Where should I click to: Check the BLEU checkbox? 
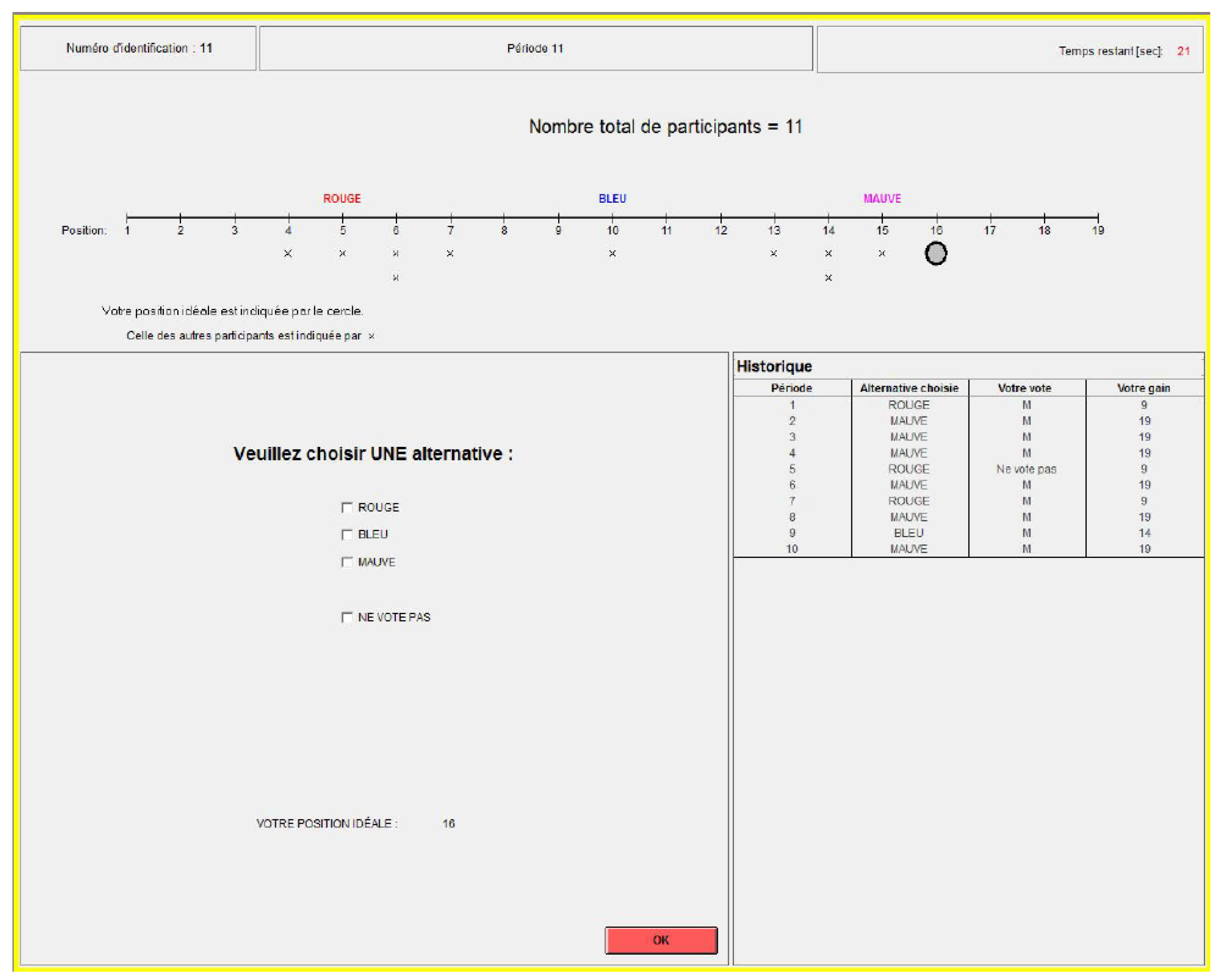point(346,534)
